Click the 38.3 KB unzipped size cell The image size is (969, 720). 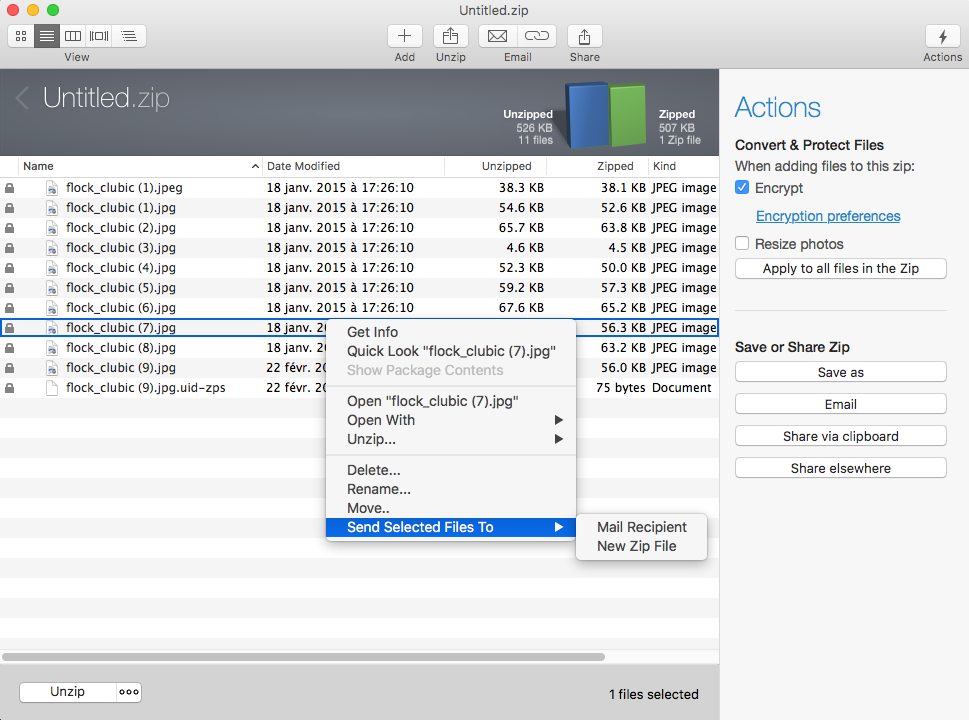pyautogui.click(x=521, y=188)
